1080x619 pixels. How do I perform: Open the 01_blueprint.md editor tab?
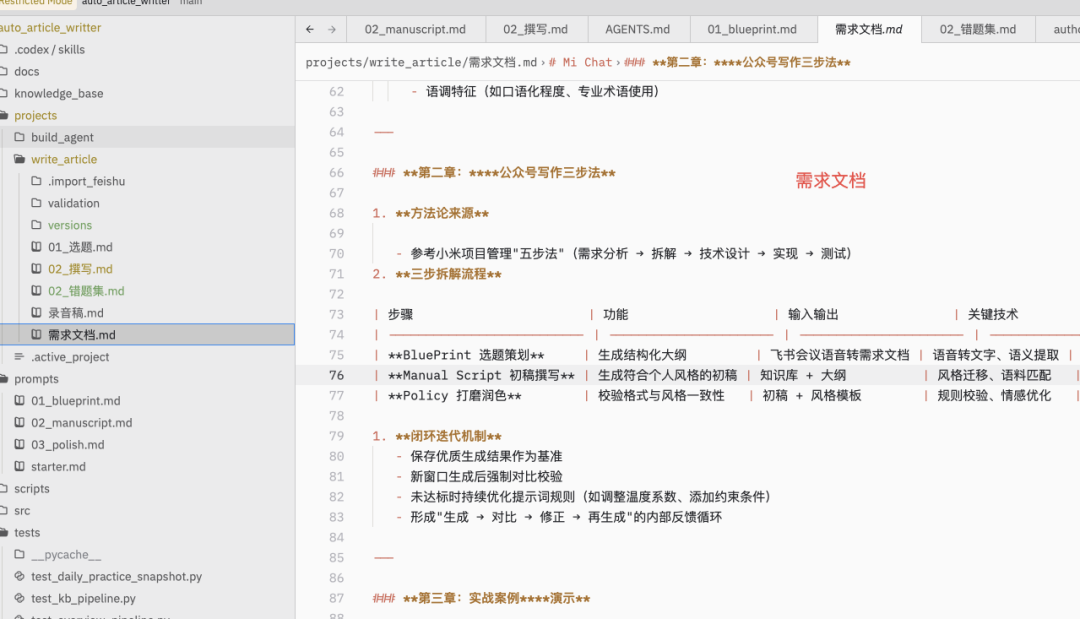tap(752, 30)
